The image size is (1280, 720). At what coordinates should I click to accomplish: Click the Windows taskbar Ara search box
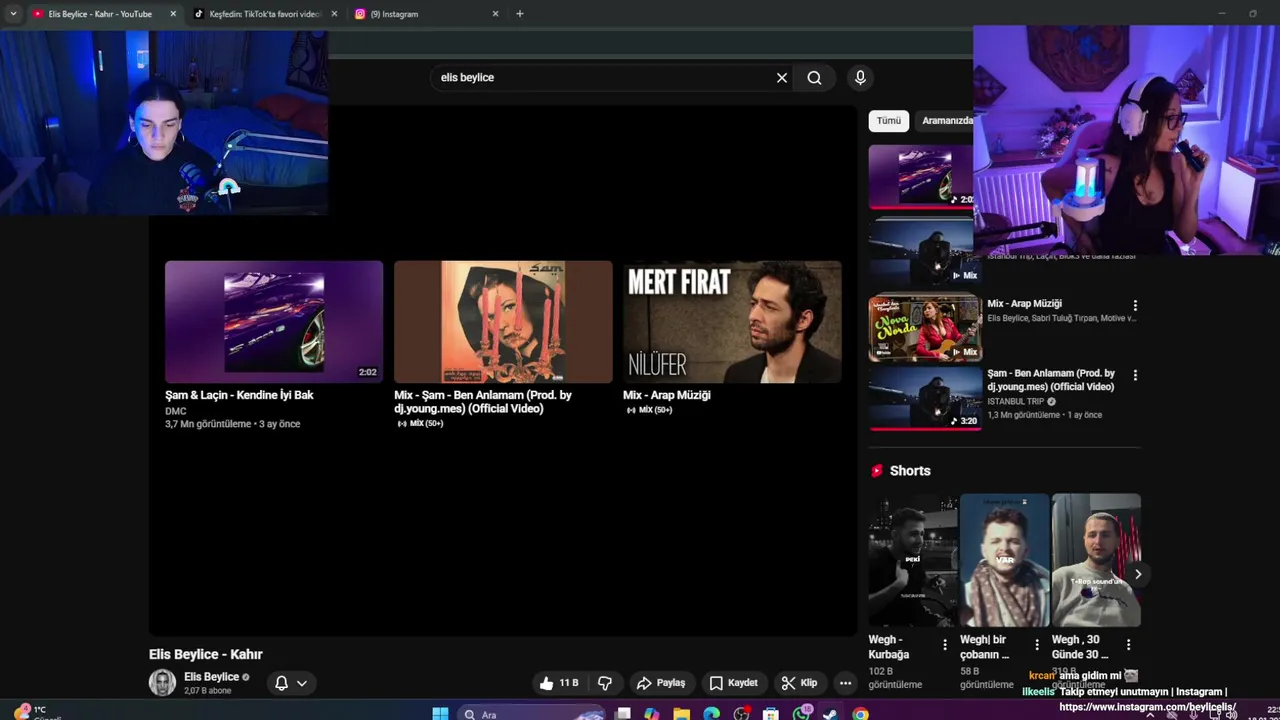pyautogui.click(x=530, y=714)
